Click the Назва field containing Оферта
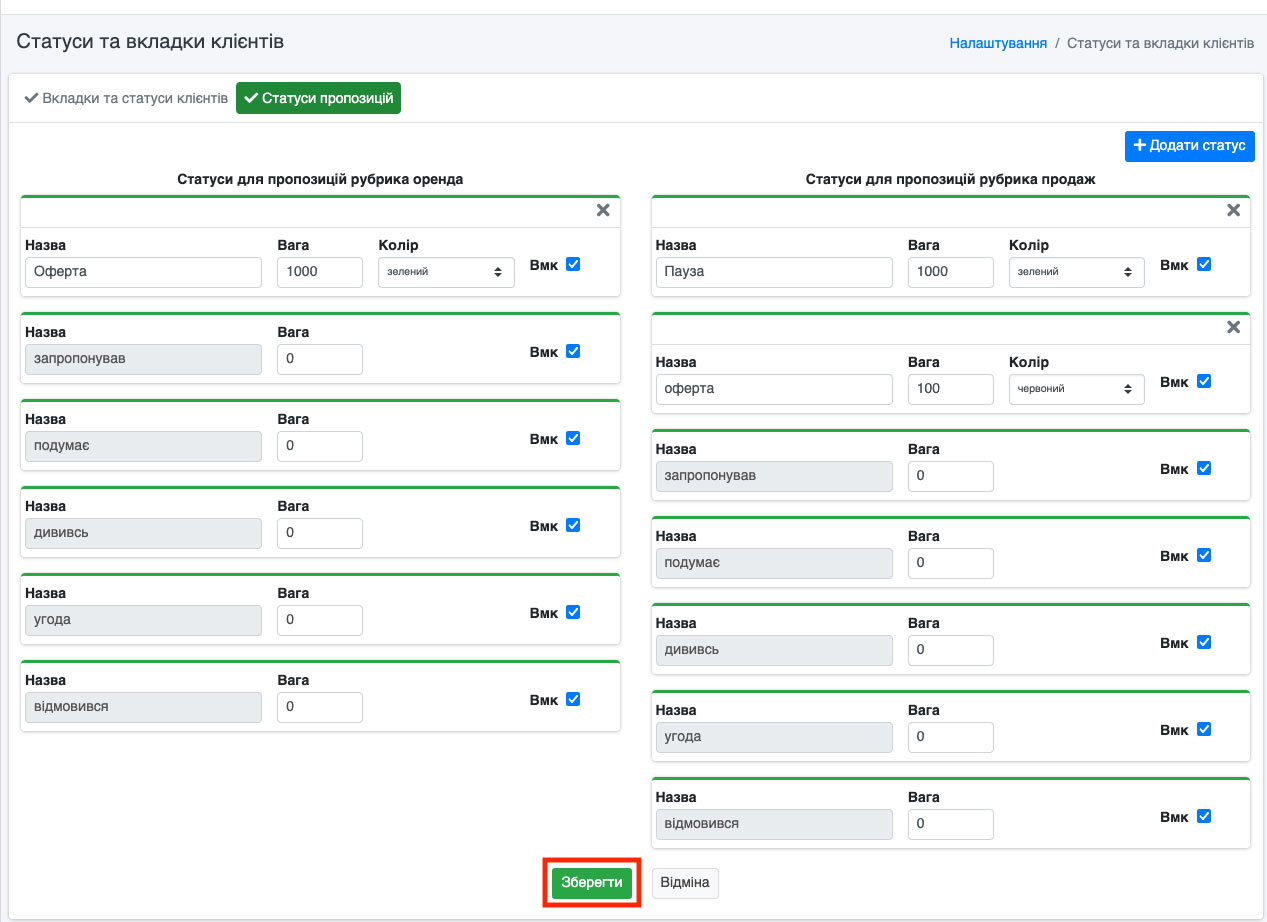 [143, 272]
